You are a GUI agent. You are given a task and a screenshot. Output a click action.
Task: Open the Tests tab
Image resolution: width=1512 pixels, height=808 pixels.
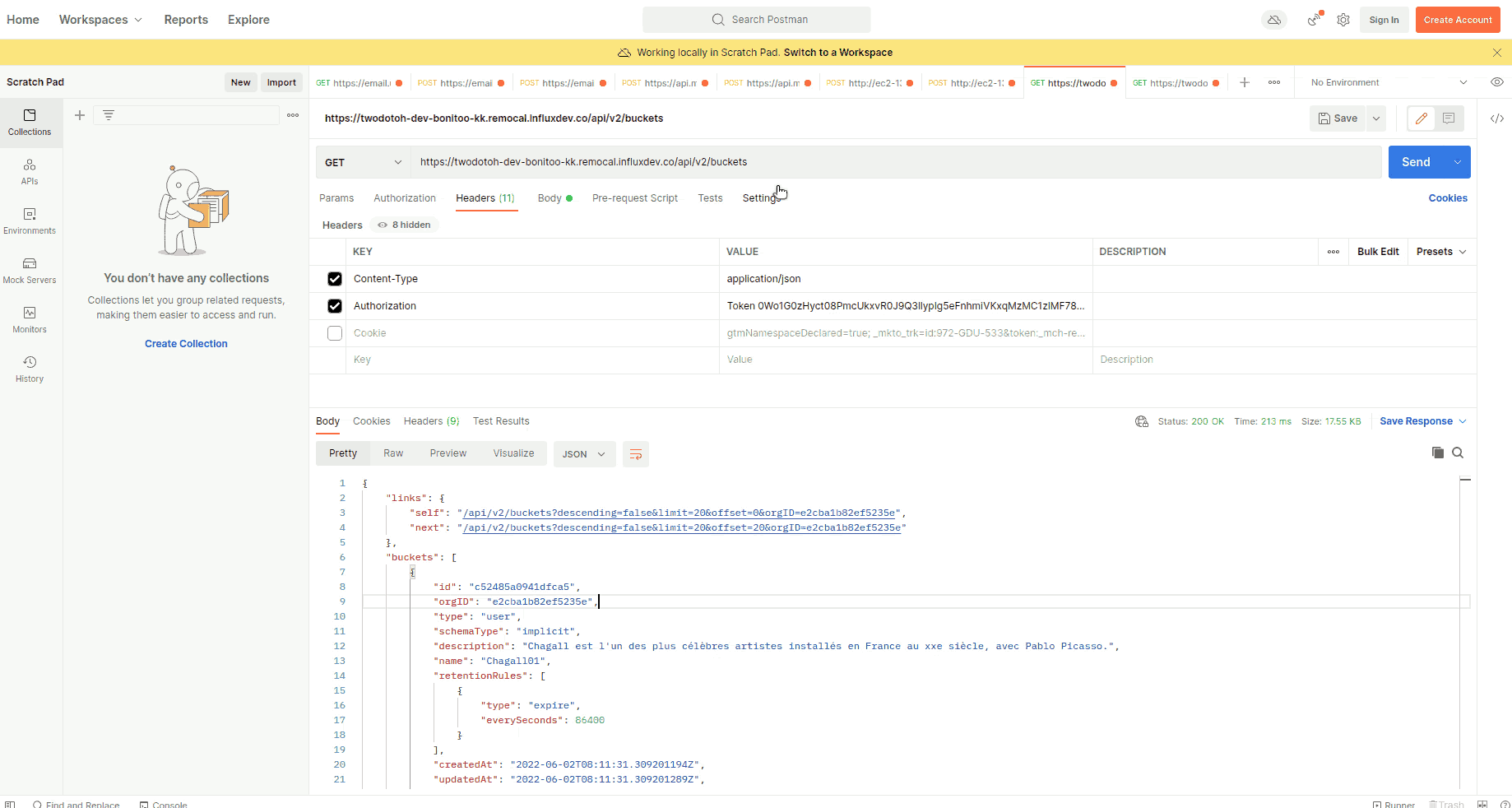[710, 198]
